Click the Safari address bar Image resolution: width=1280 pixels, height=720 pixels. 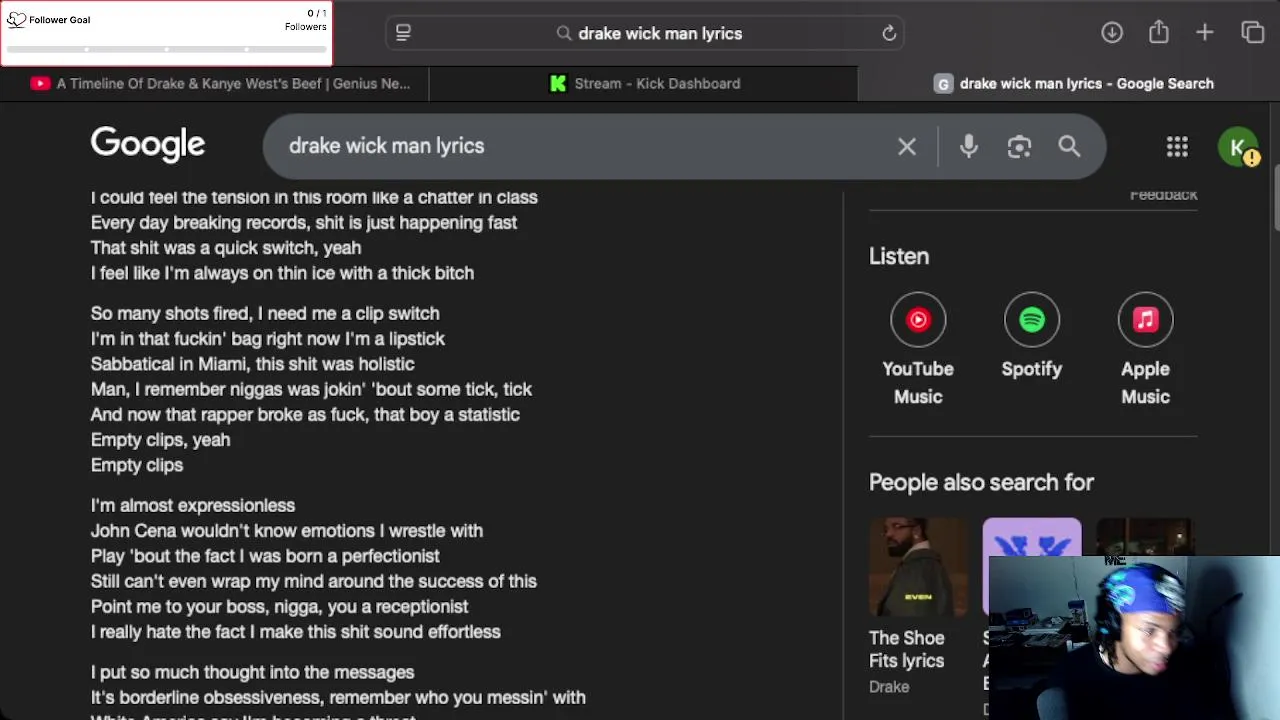click(x=645, y=33)
